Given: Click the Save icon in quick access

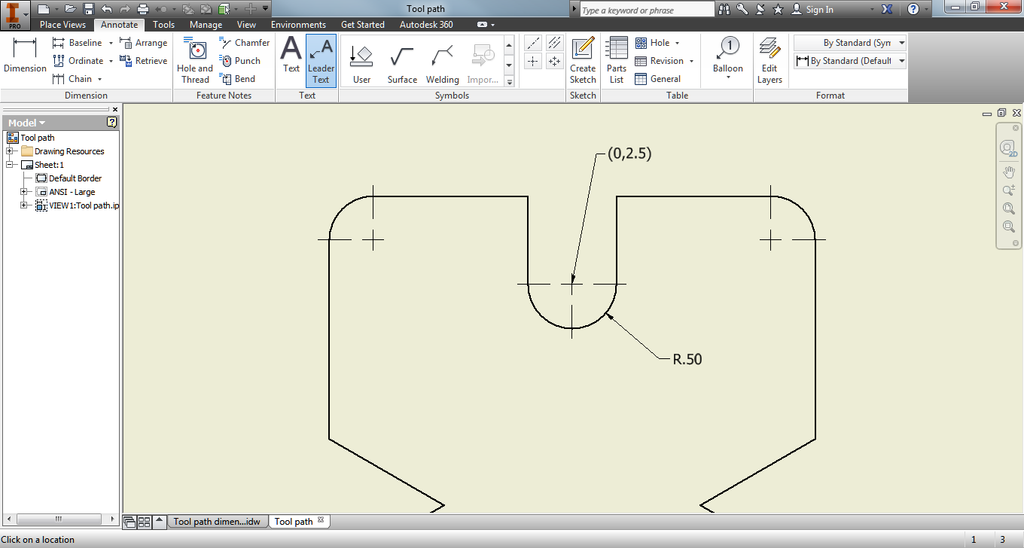Looking at the screenshot, I should (x=89, y=9).
